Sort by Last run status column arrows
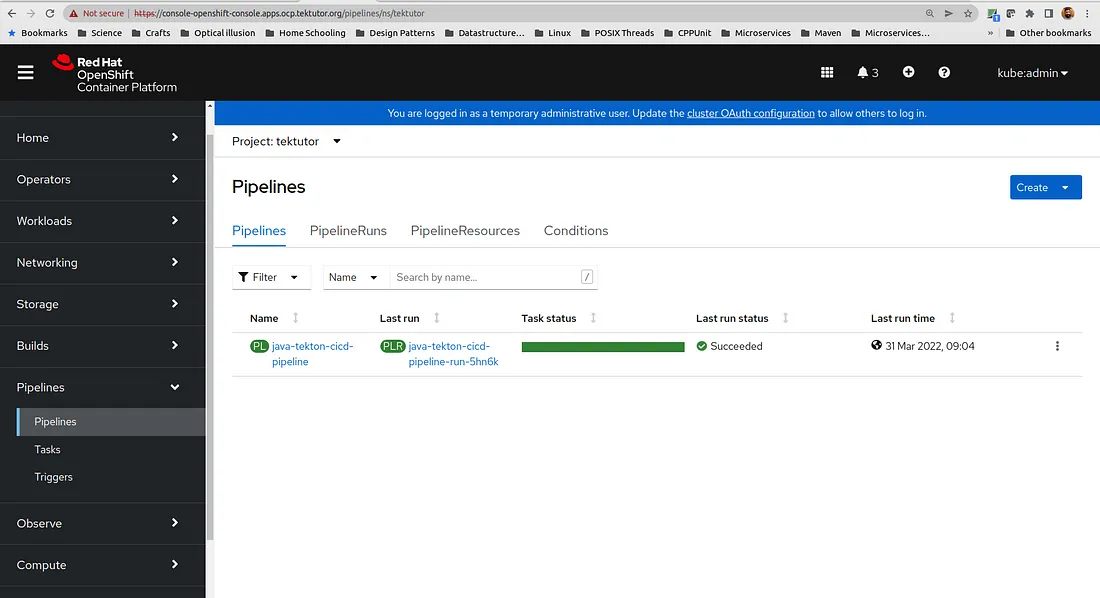Image resolution: width=1100 pixels, height=598 pixels. (x=786, y=318)
